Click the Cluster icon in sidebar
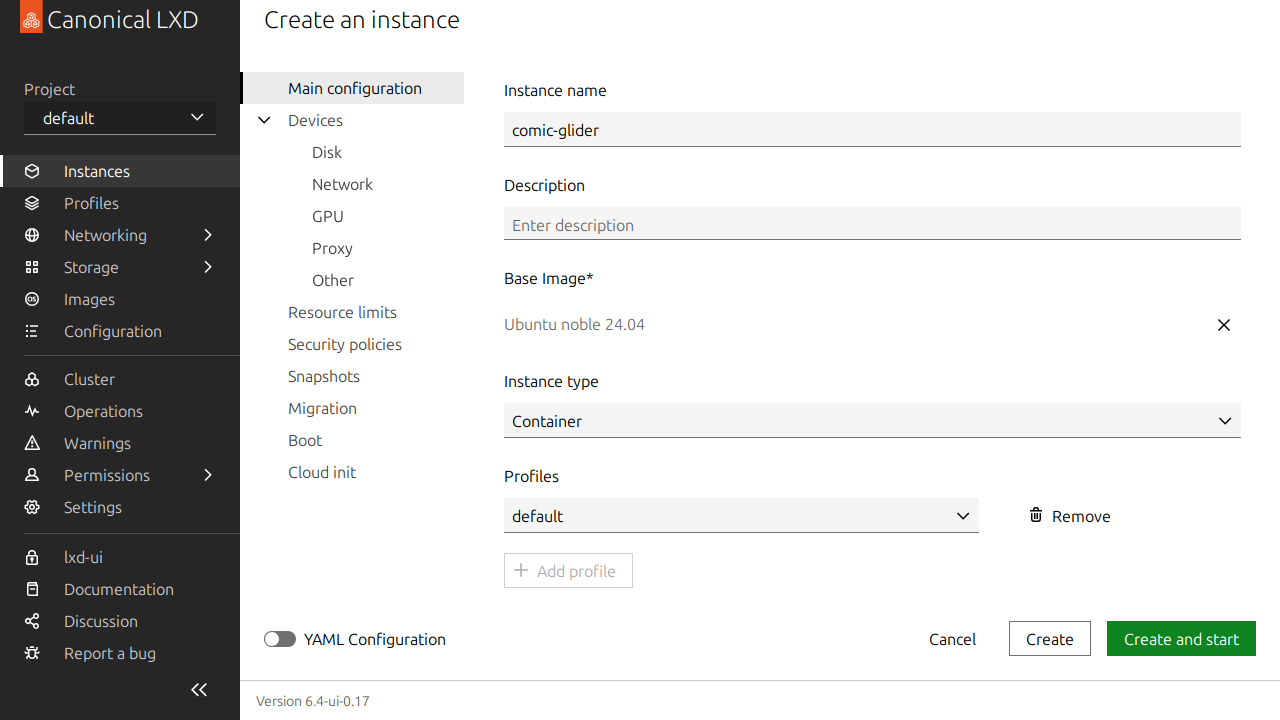The image size is (1280, 720). [32, 379]
